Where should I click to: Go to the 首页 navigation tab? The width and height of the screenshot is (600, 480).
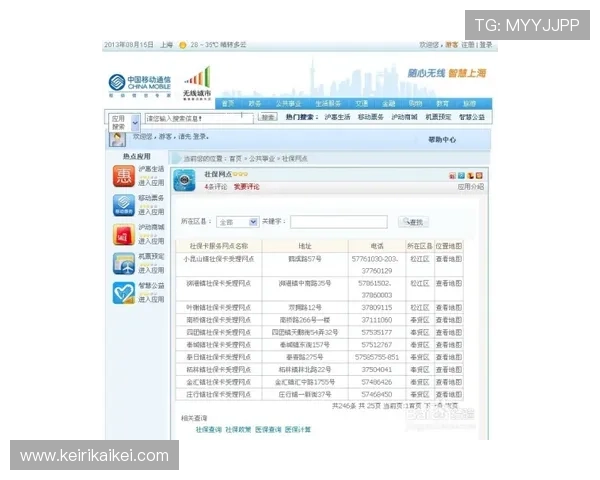(229, 103)
